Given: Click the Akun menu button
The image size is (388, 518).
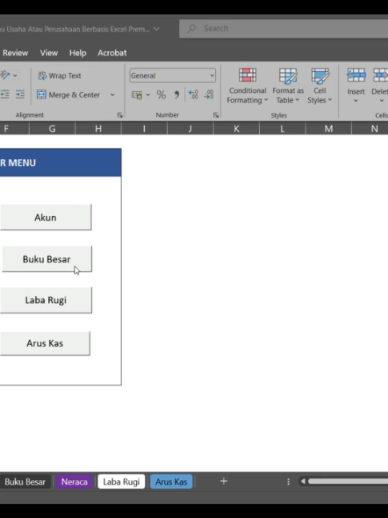Looking at the screenshot, I should click(46, 217).
